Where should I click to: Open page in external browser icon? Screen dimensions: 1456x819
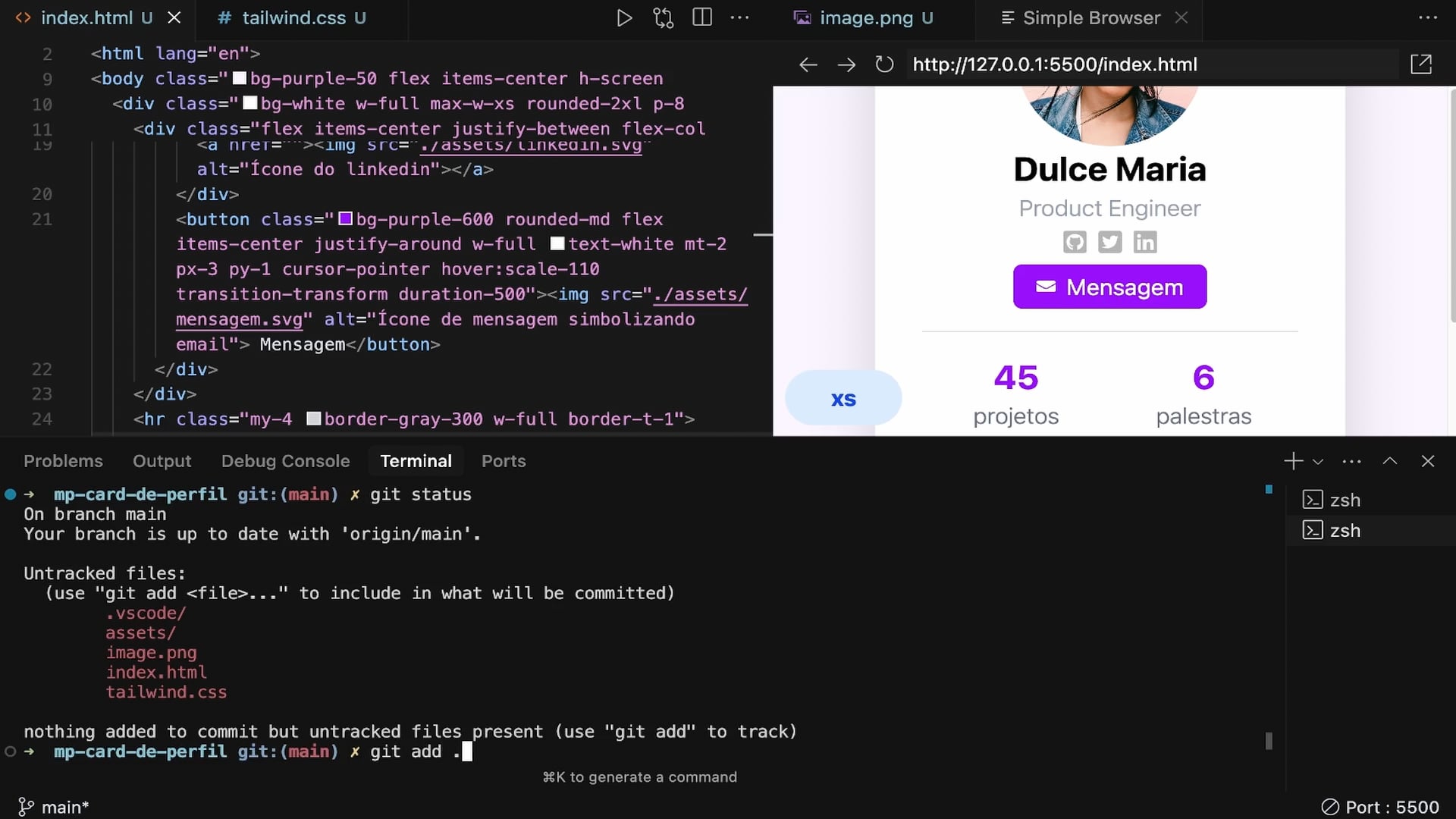(x=1421, y=64)
